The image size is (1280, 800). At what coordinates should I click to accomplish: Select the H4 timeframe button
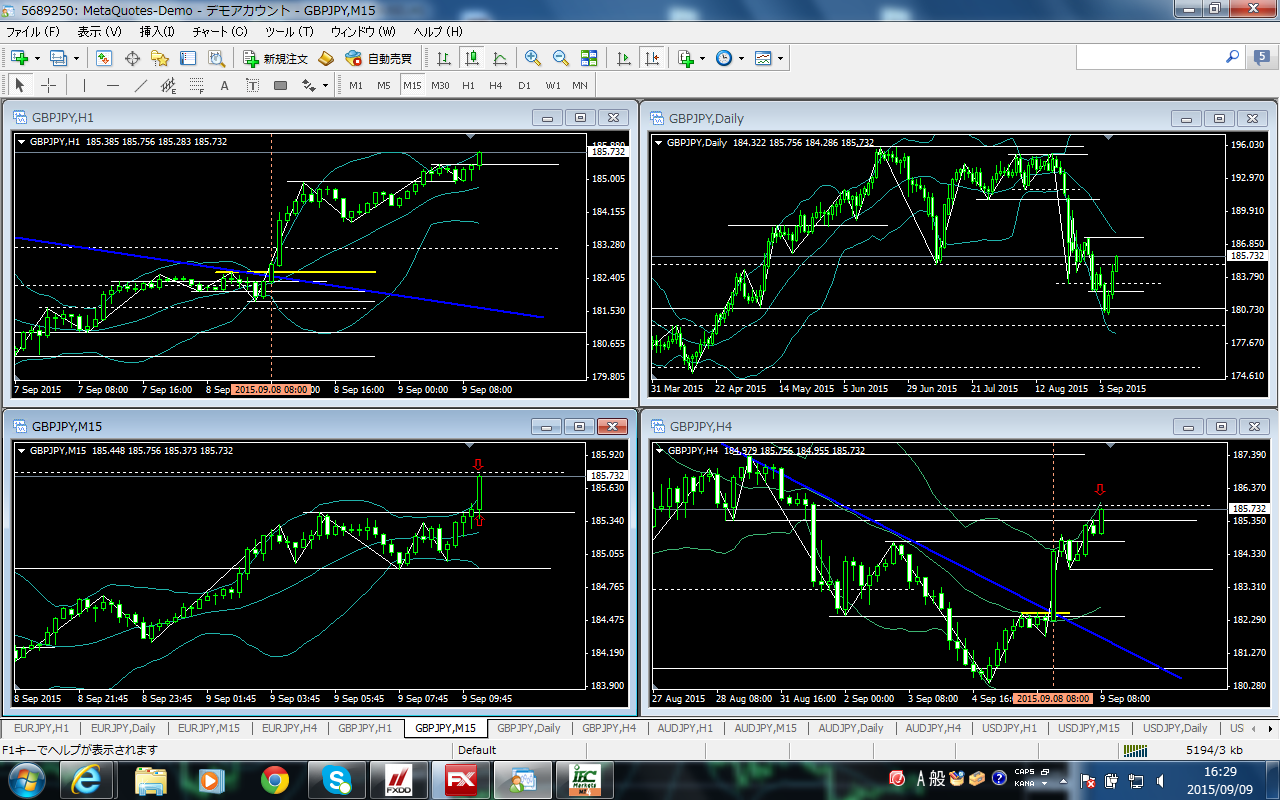tap(496, 86)
